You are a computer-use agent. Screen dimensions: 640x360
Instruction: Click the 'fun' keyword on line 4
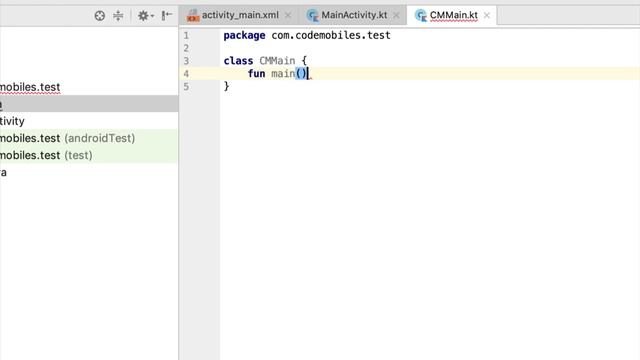(256, 73)
